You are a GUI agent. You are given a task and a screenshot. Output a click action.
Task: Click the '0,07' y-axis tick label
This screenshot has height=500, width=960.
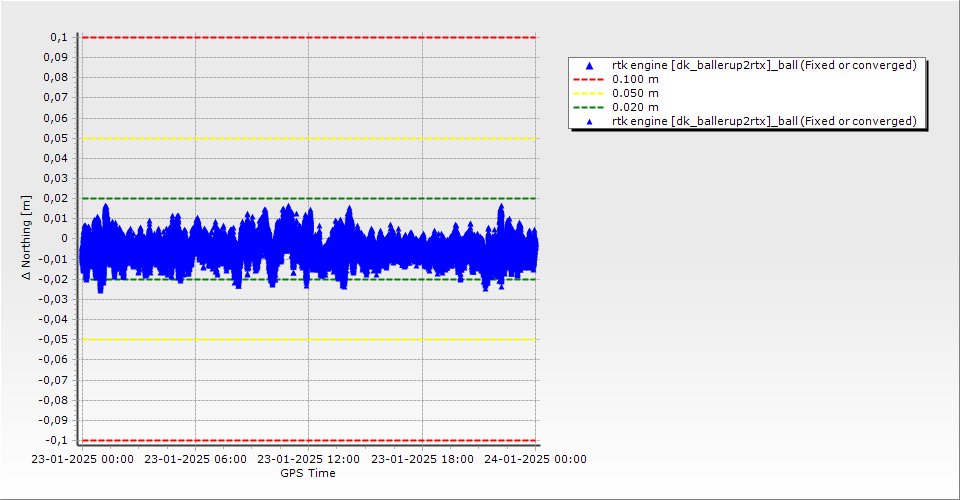tap(56, 98)
